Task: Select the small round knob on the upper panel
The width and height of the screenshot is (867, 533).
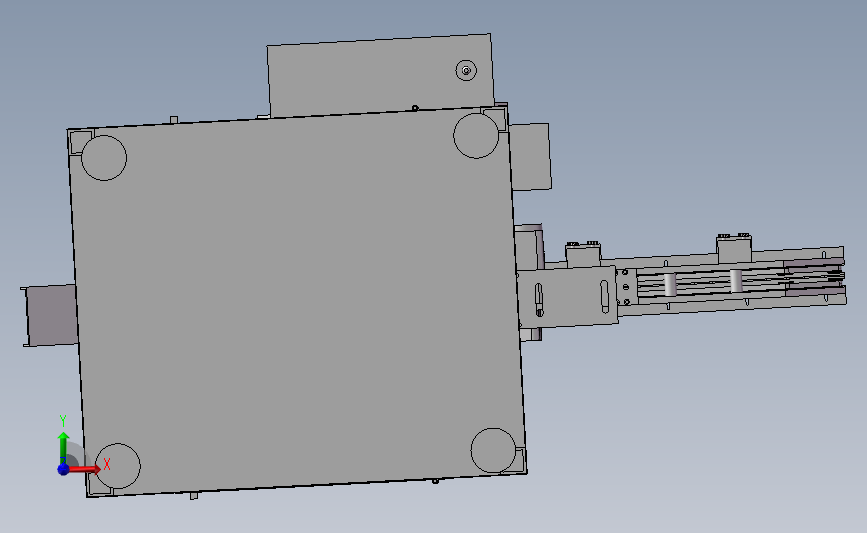Action: coord(466,70)
